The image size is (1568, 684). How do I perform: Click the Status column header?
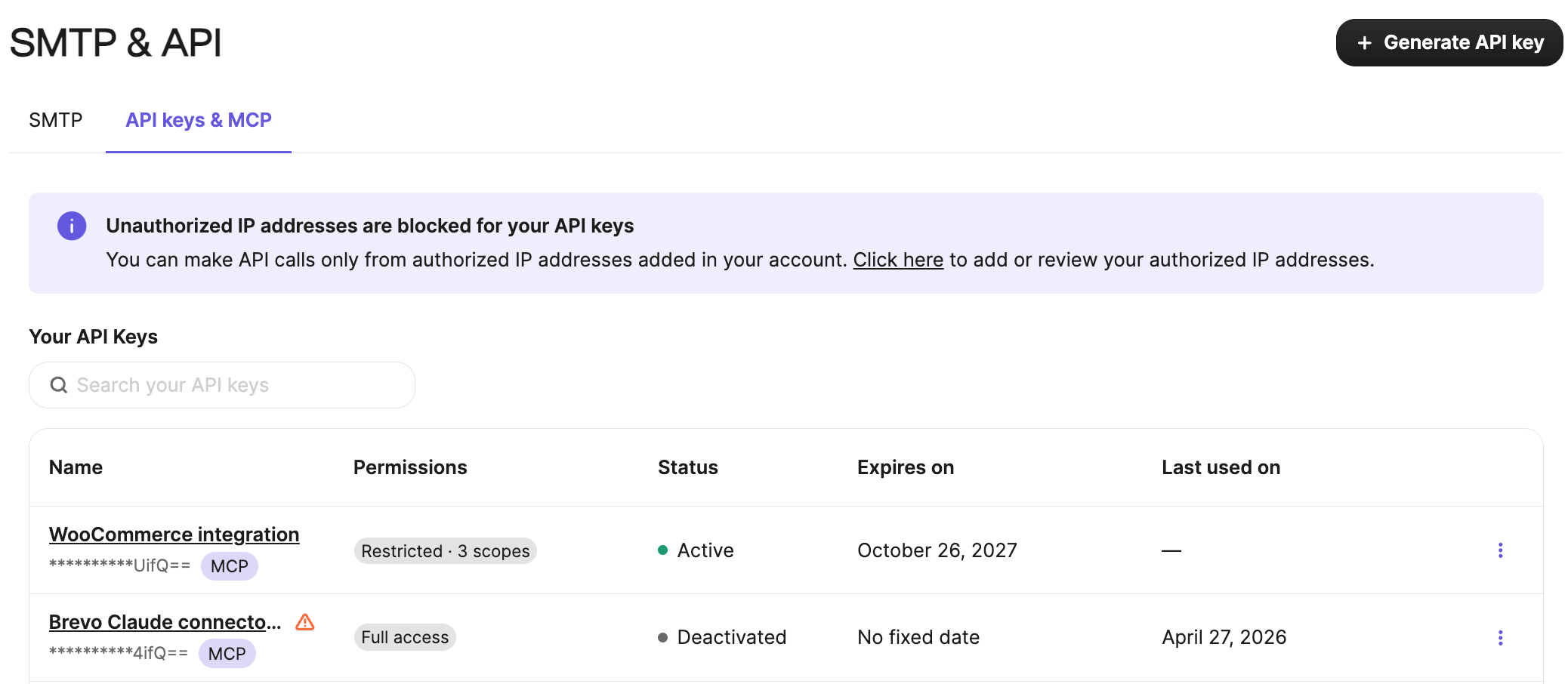click(688, 467)
